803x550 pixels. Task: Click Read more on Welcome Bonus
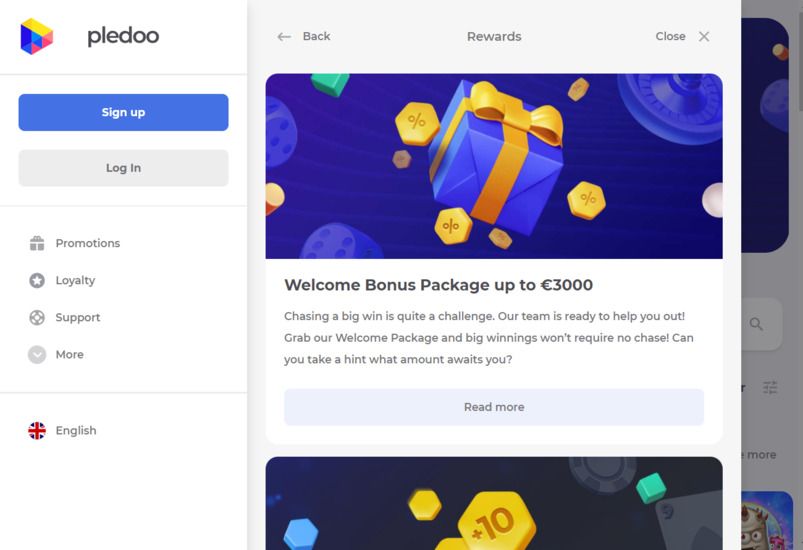(x=494, y=407)
